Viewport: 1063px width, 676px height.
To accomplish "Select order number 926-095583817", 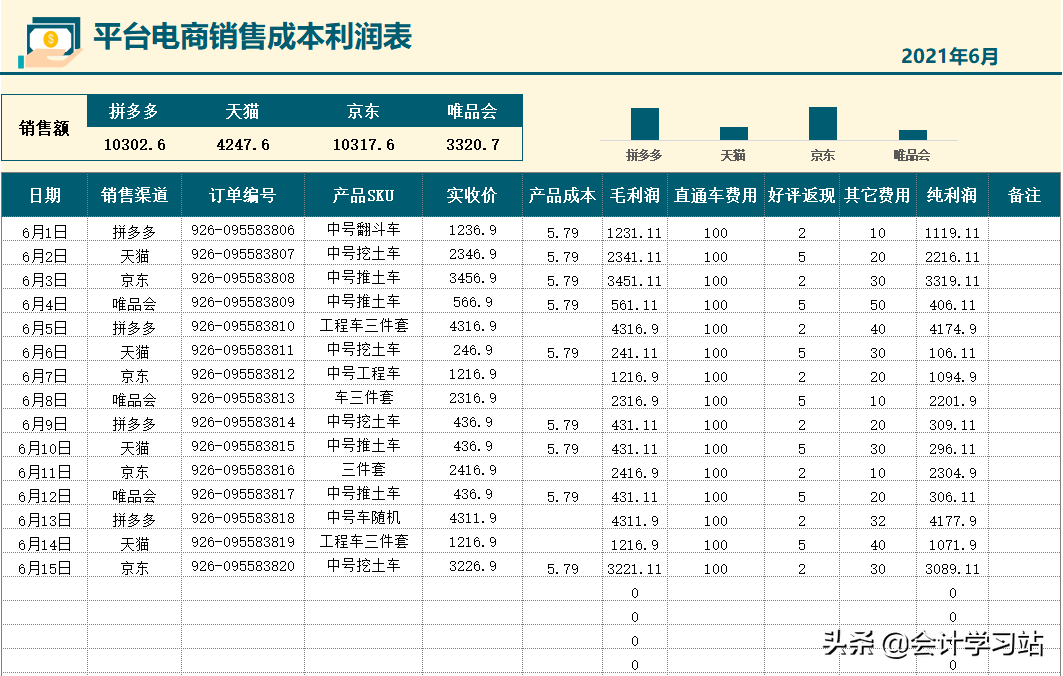I will 243,494.
